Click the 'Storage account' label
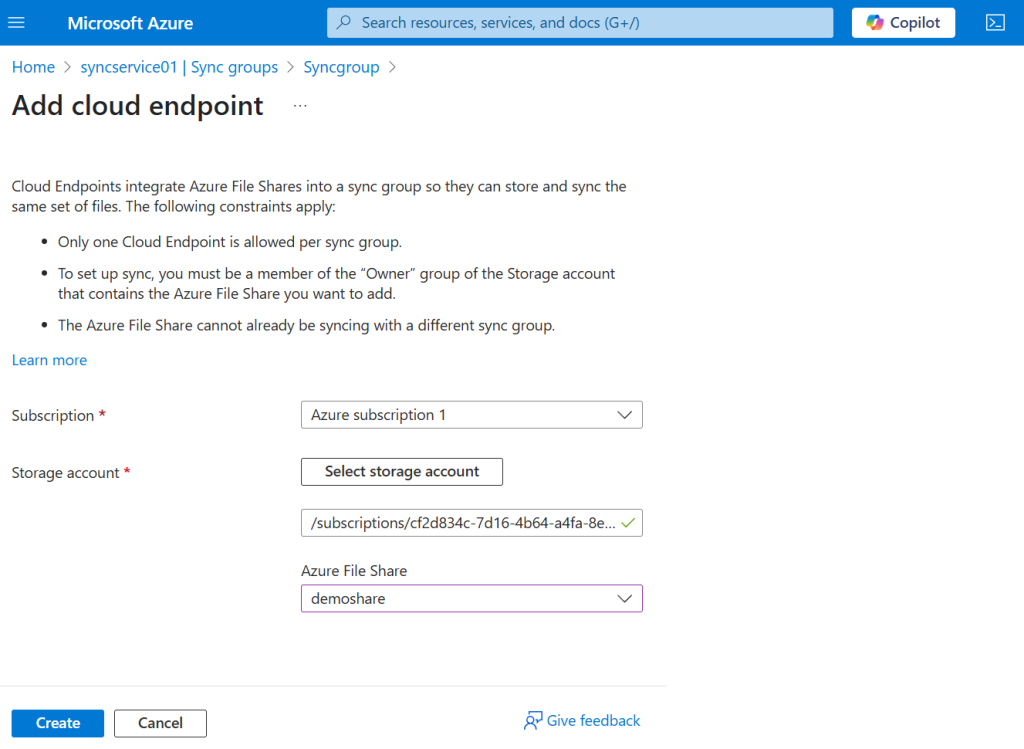The height and width of the screenshot is (749, 1024). pyautogui.click(x=65, y=473)
